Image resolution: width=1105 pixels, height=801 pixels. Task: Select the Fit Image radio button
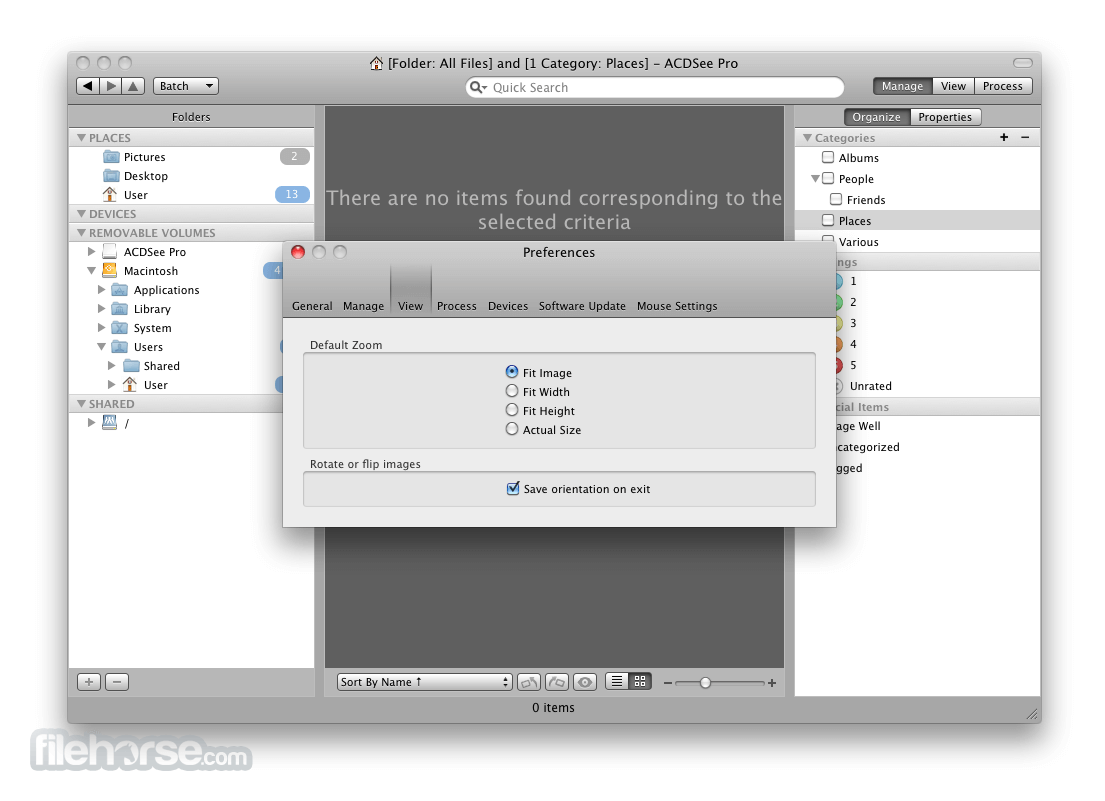512,371
